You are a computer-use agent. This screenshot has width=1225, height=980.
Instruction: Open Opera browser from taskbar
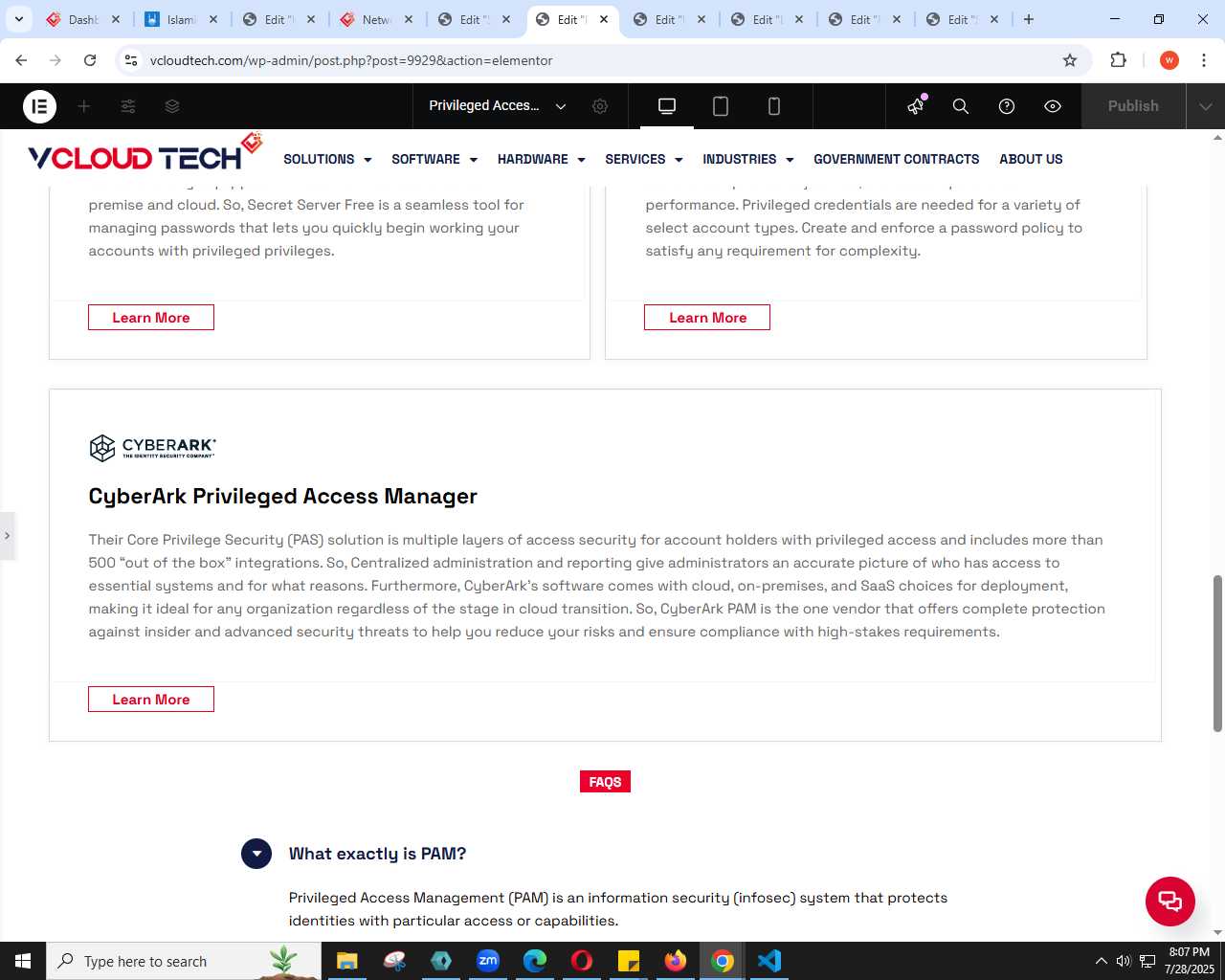[x=582, y=961]
